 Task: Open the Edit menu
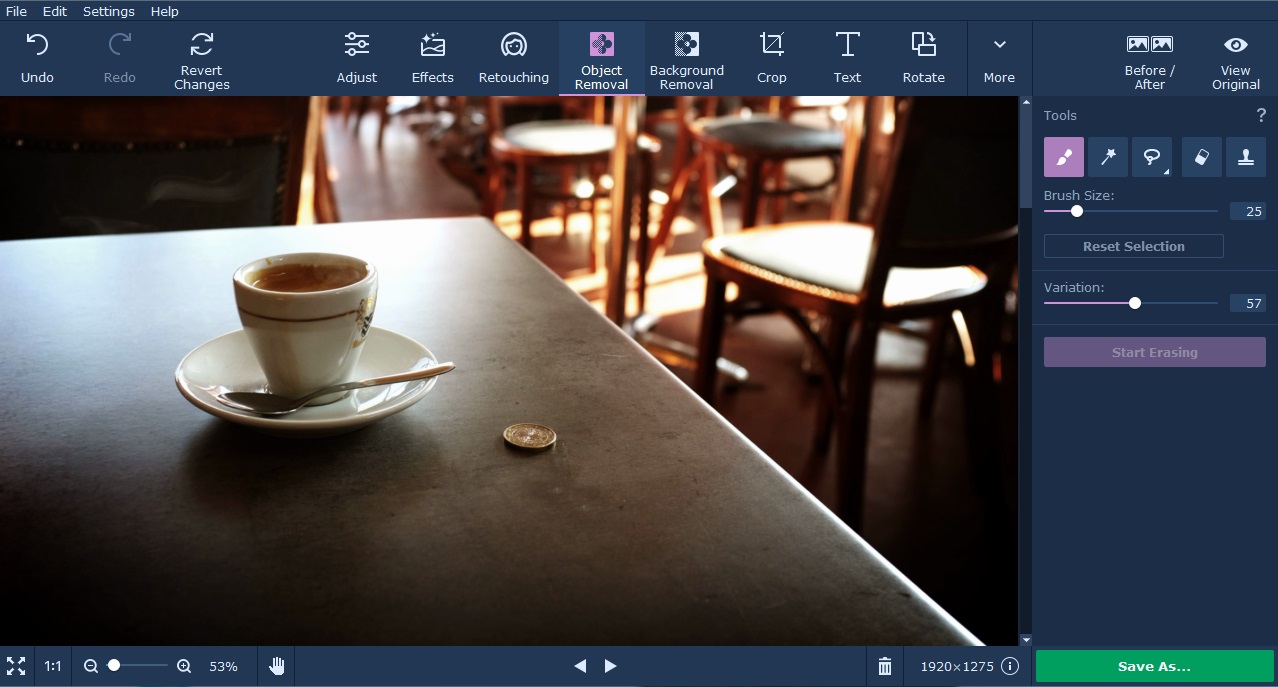pos(55,11)
